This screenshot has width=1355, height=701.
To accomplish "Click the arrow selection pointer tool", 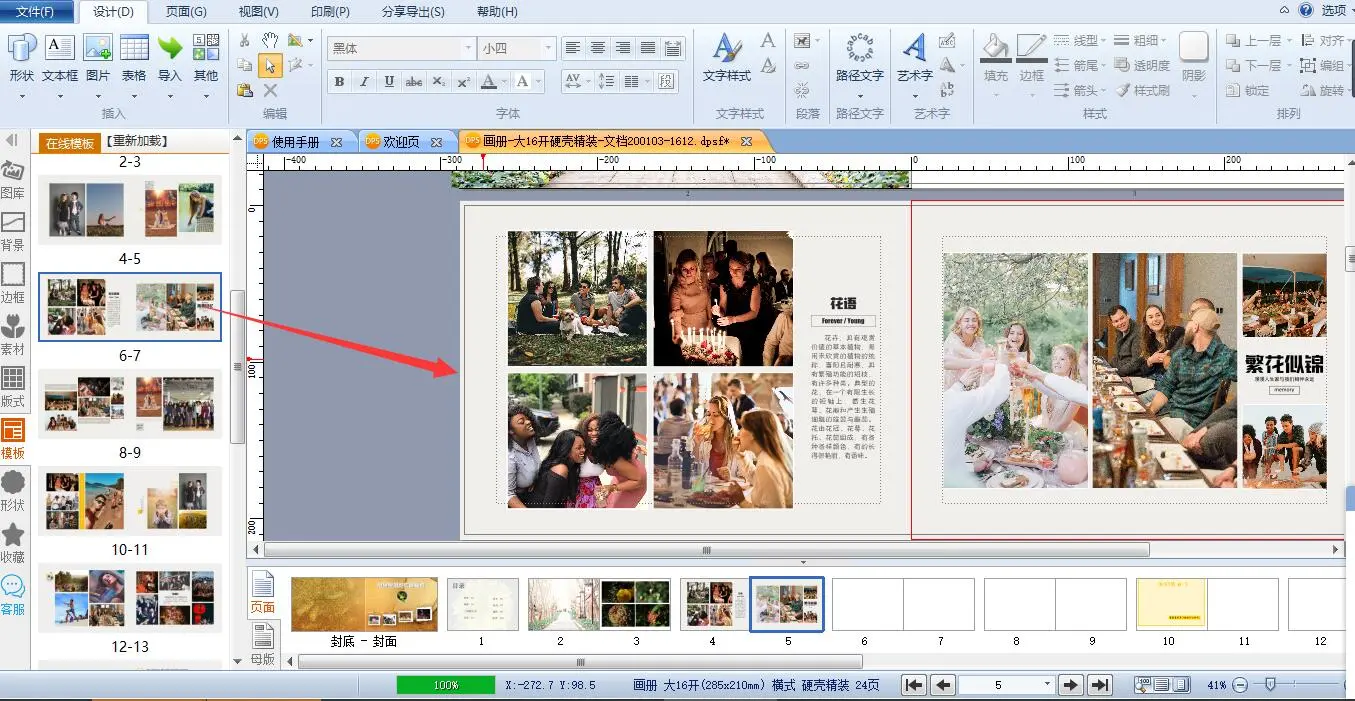I will point(269,65).
